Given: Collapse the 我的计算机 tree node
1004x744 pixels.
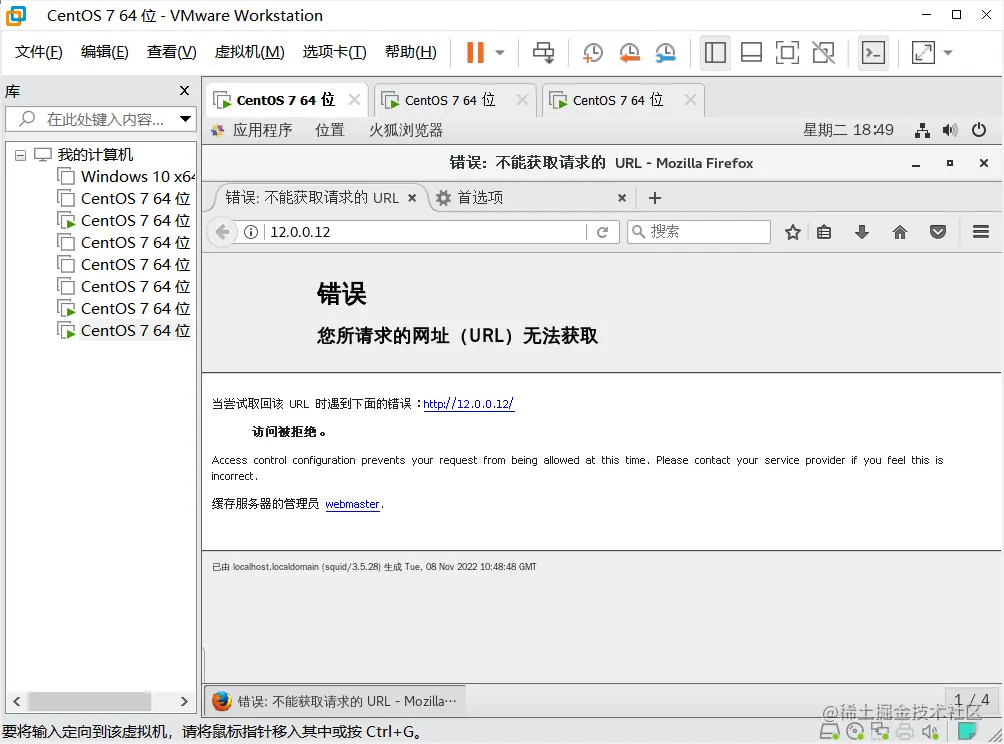Looking at the screenshot, I should 20,155.
